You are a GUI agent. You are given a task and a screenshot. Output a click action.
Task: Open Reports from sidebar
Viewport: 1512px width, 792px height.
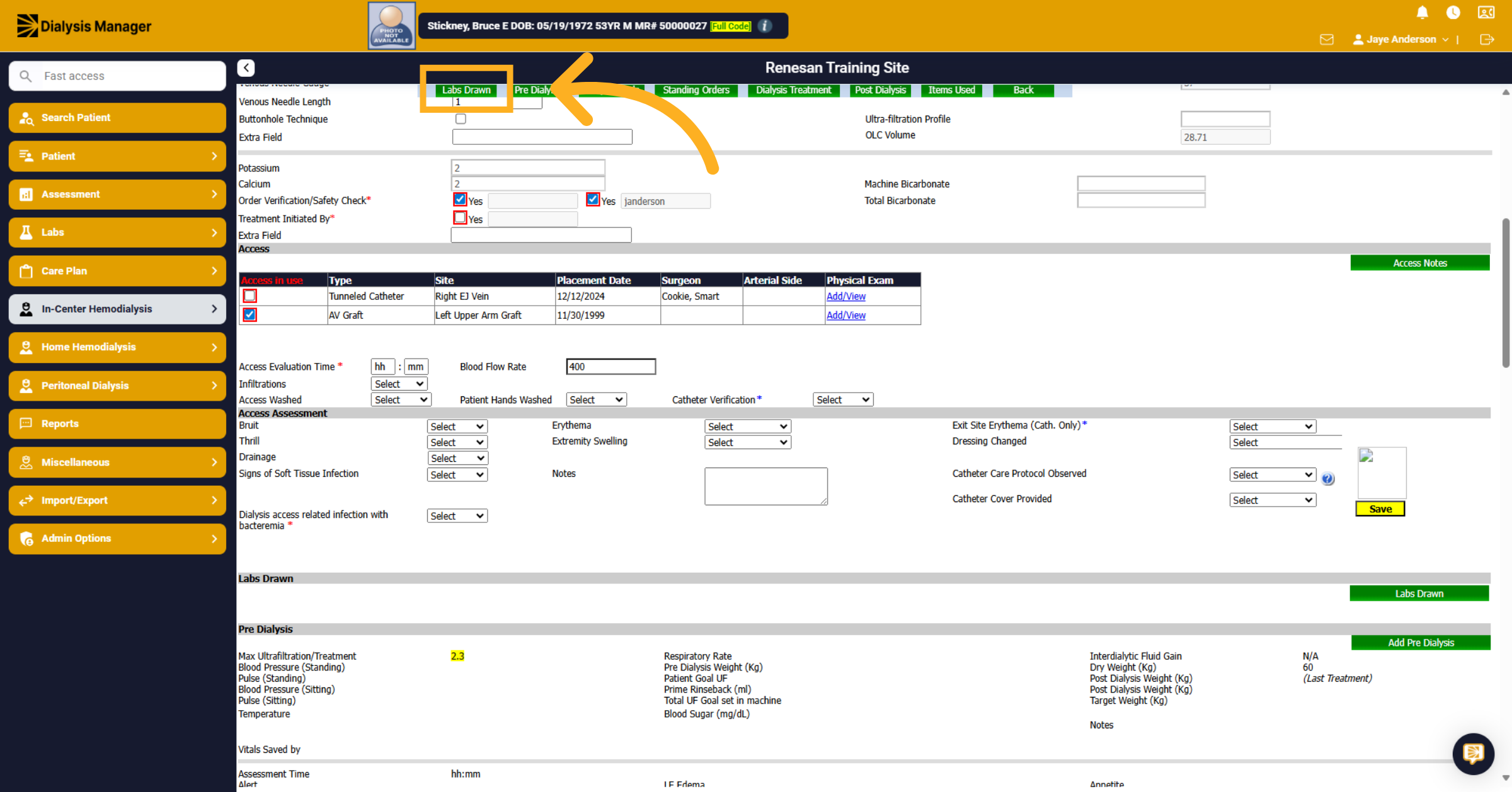[x=117, y=424]
